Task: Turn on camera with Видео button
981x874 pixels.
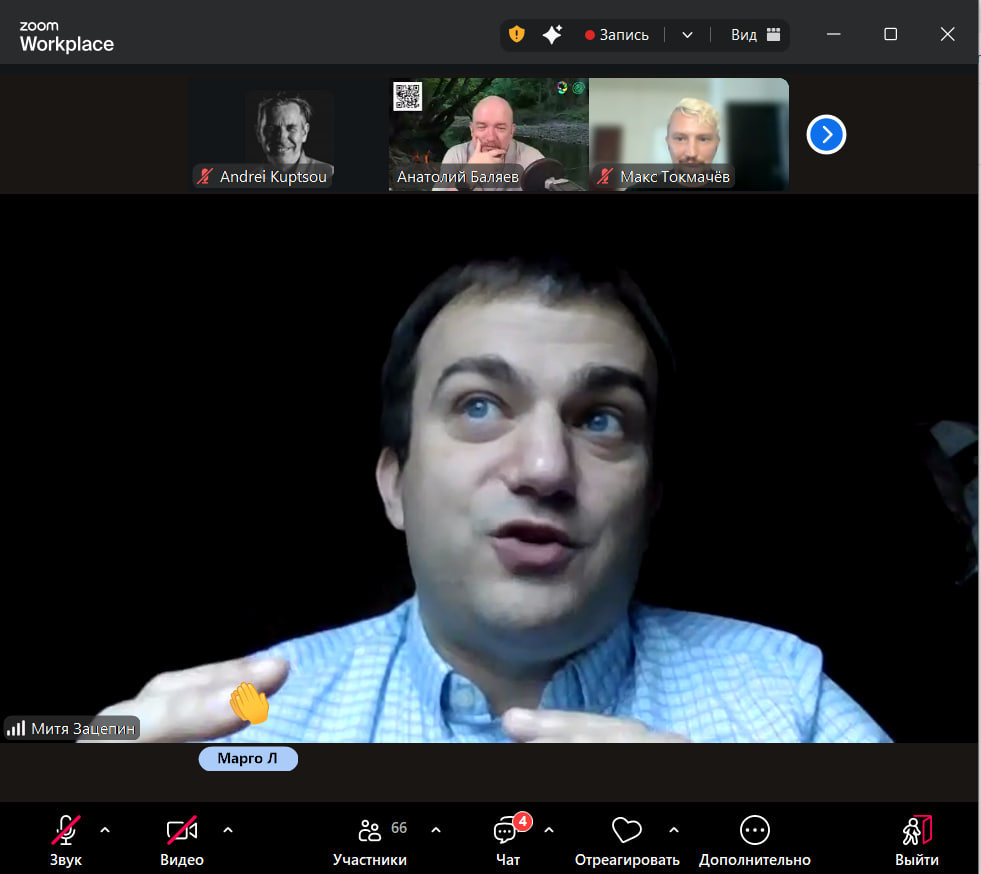Action: point(182,840)
